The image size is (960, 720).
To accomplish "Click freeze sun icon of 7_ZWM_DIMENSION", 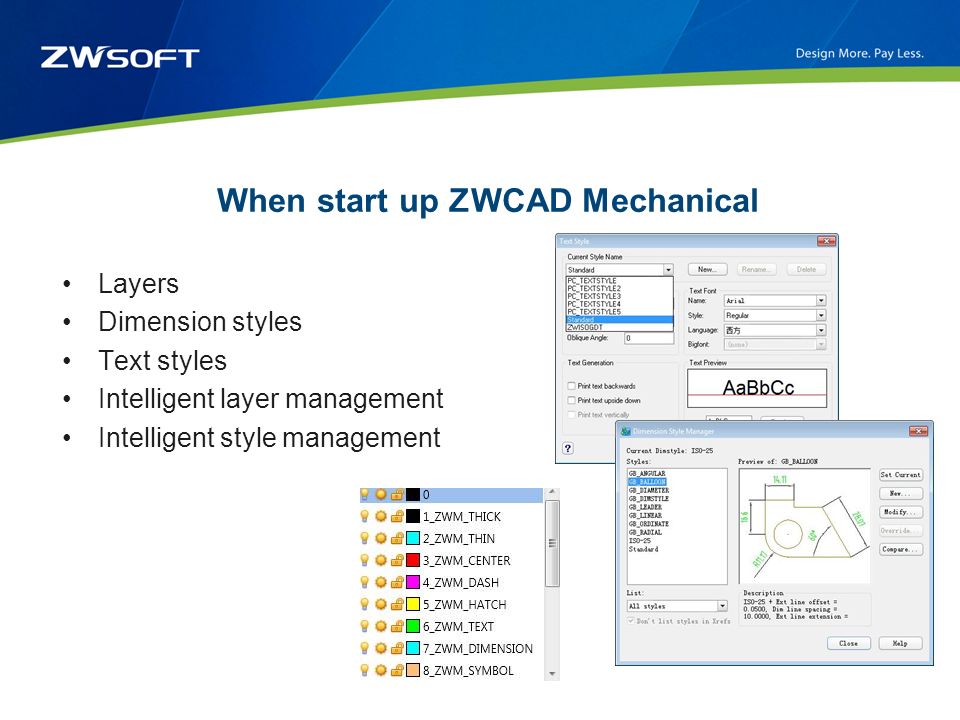I will (x=381, y=648).
